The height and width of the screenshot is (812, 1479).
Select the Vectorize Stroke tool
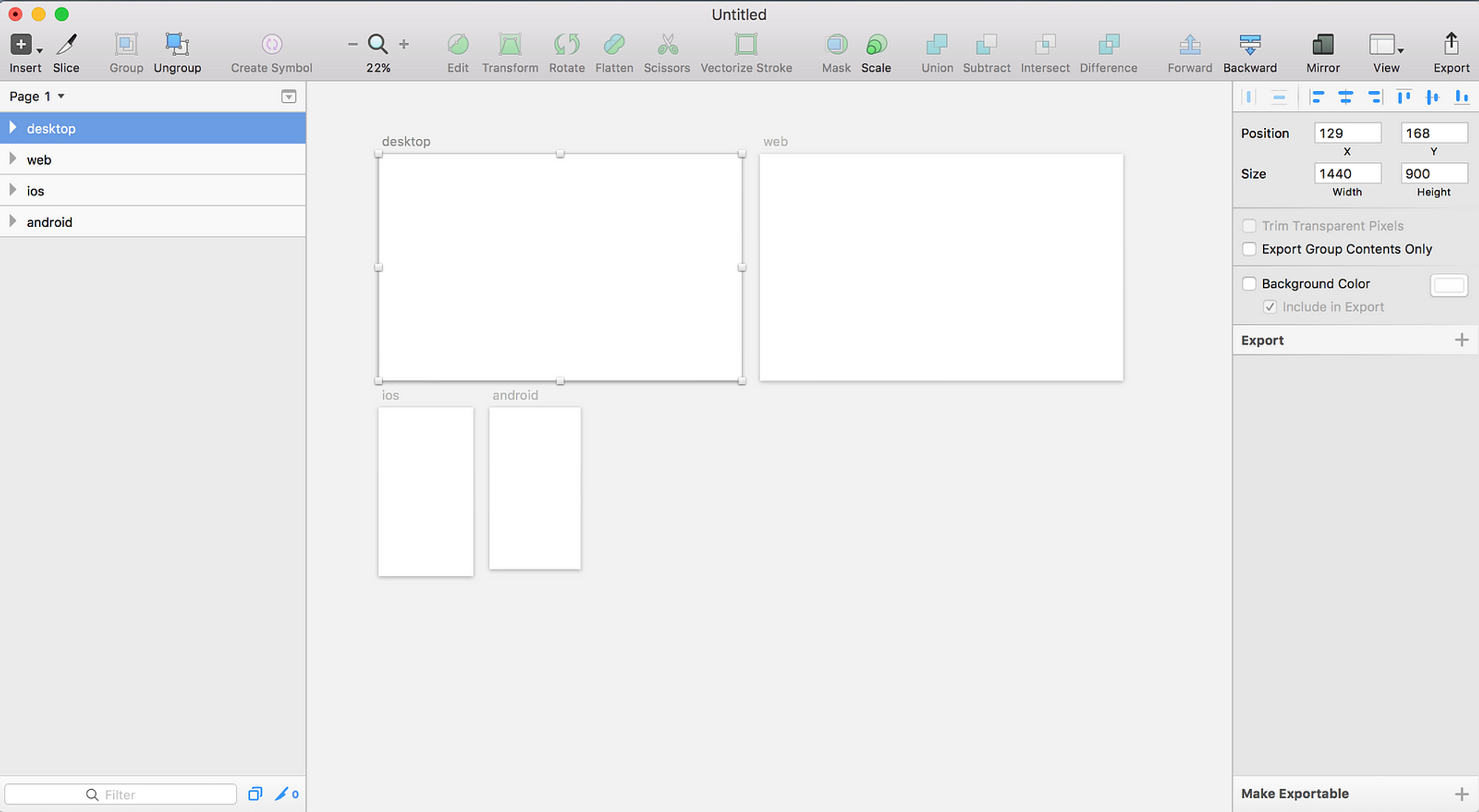(x=747, y=51)
